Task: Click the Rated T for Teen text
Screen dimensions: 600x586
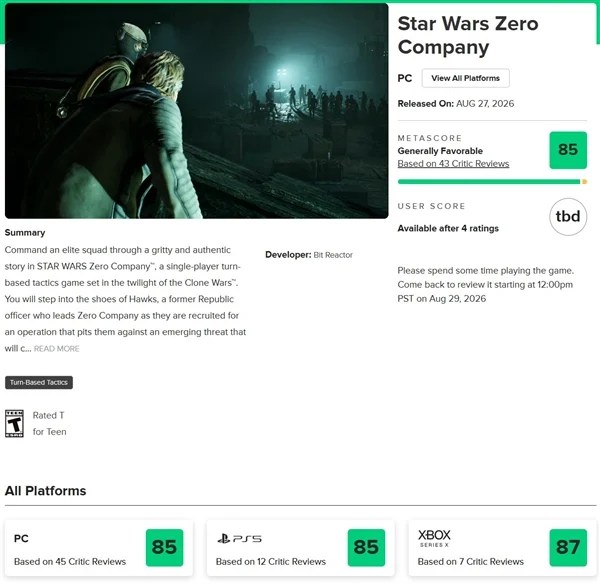Action: click(49, 423)
